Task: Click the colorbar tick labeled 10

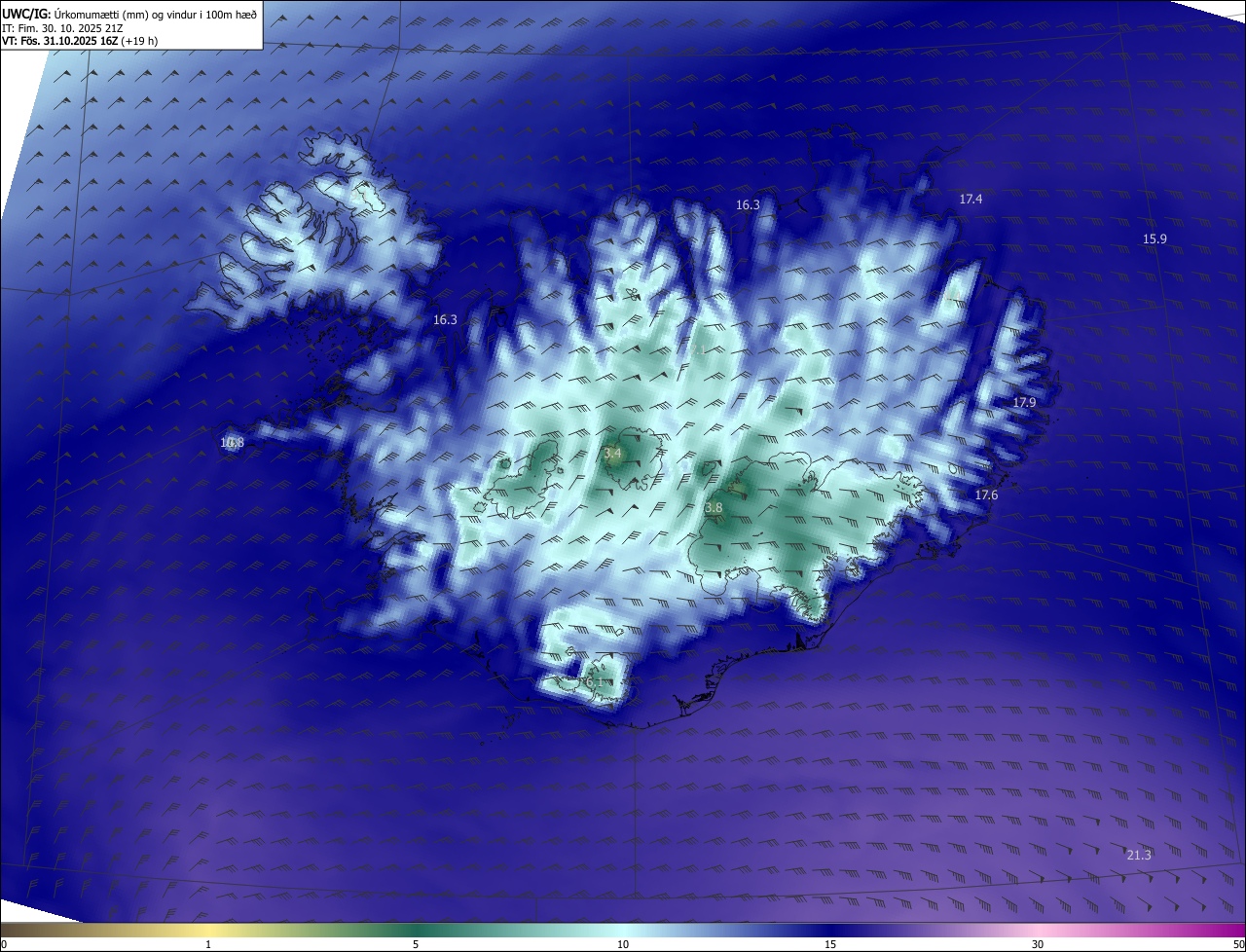Action: (623, 944)
